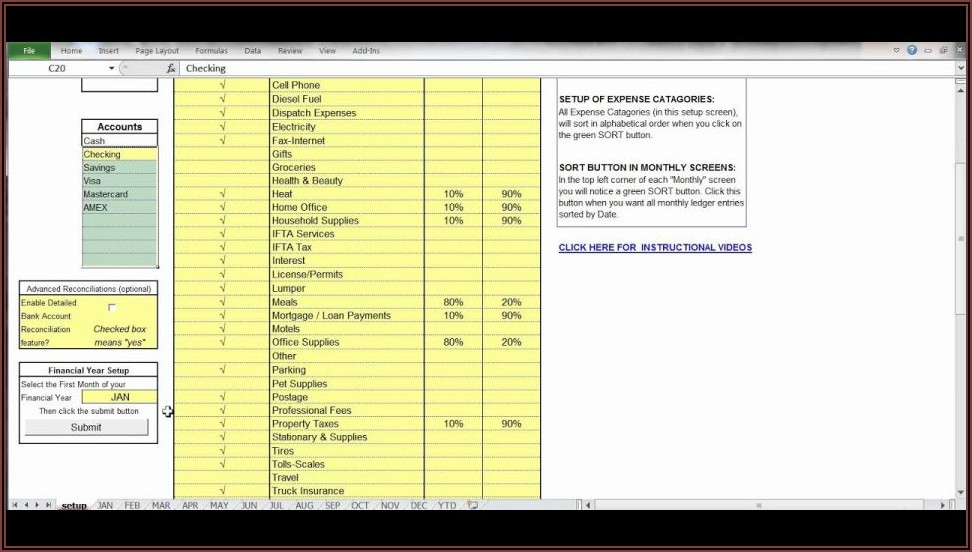This screenshot has height=552, width=972.
Task: Switch to the YTD sheet tab
Action: (447, 505)
